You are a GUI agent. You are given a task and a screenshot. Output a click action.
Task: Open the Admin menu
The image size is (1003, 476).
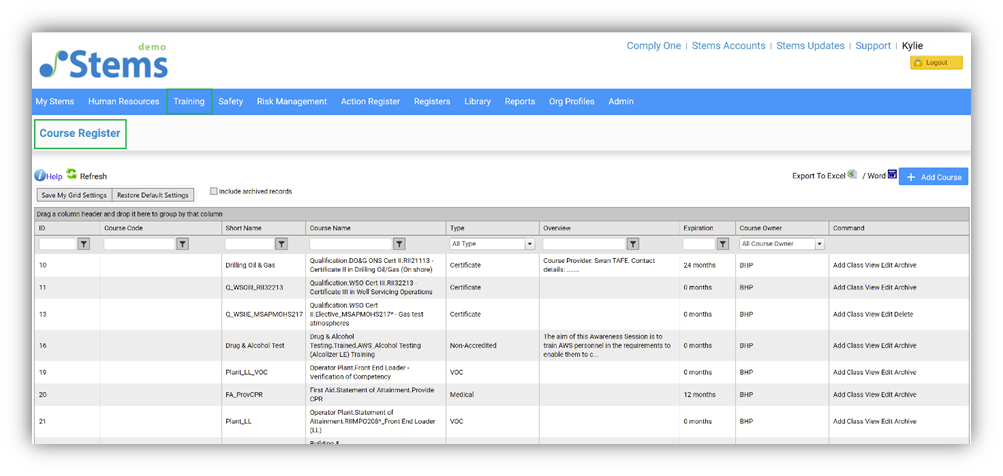pos(620,101)
